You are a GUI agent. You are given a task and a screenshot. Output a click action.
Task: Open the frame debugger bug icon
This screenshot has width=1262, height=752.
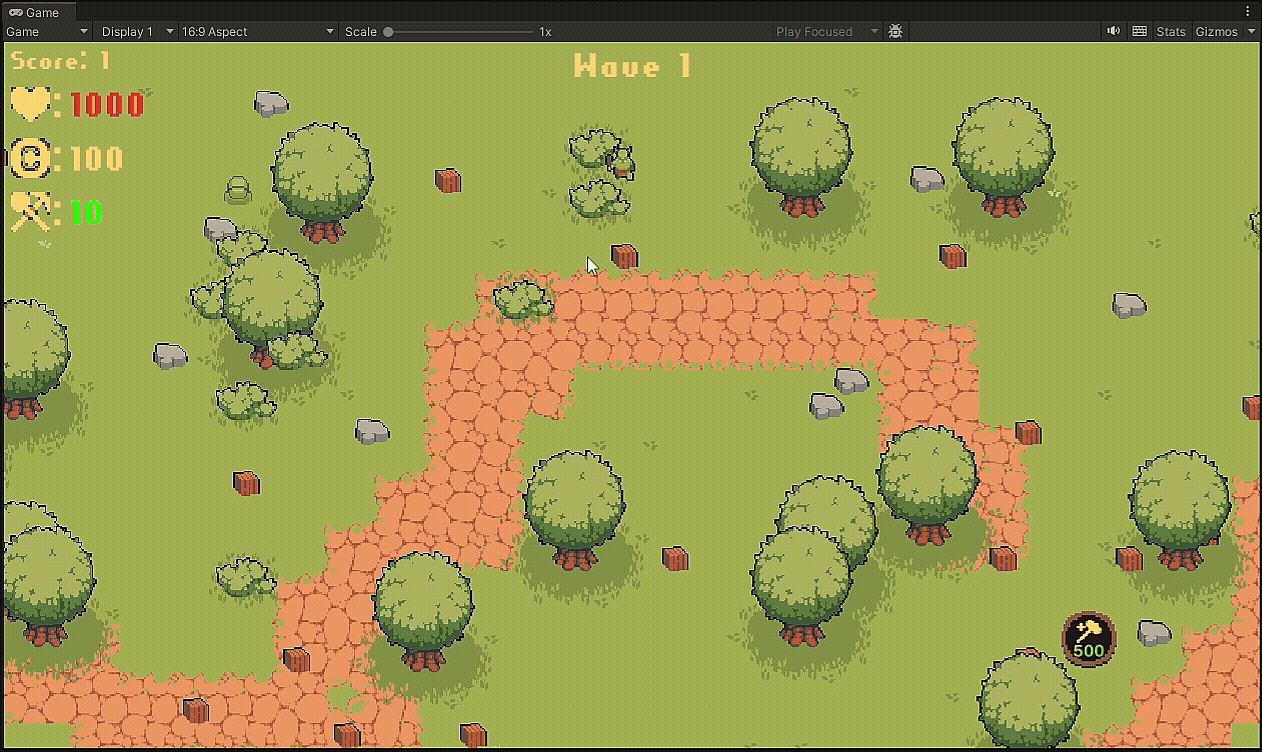pyautogui.click(x=895, y=32)
